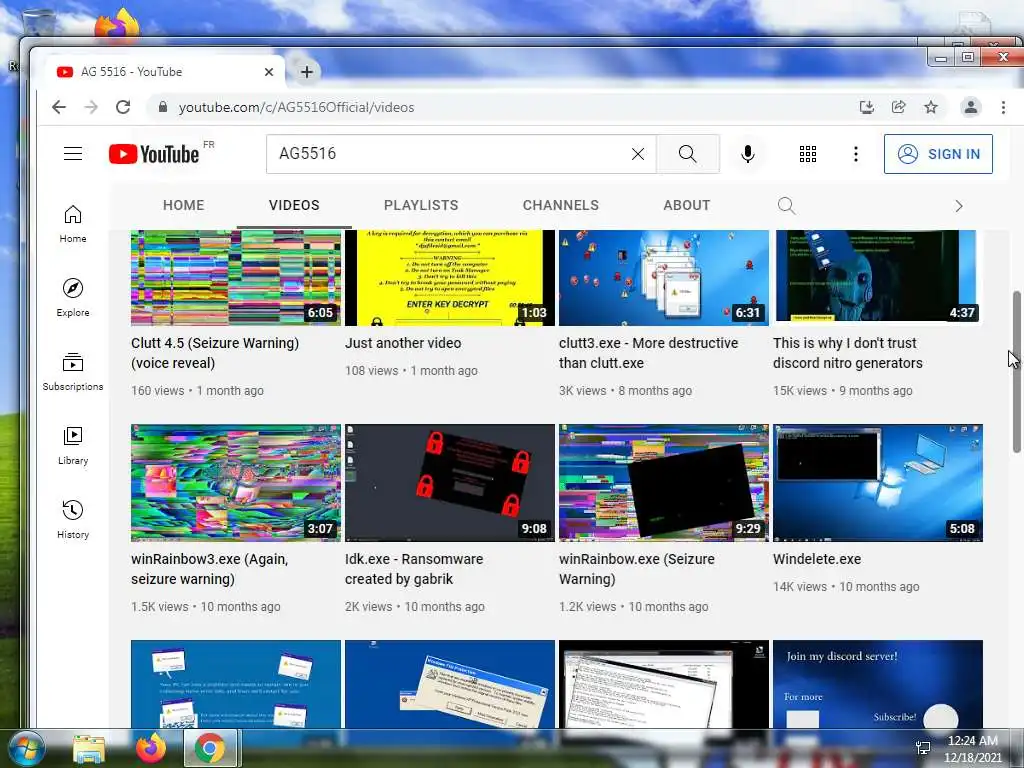The image size is (1024, 768).
Task: Open the YouTube apps grid
Action: [808, 154]
